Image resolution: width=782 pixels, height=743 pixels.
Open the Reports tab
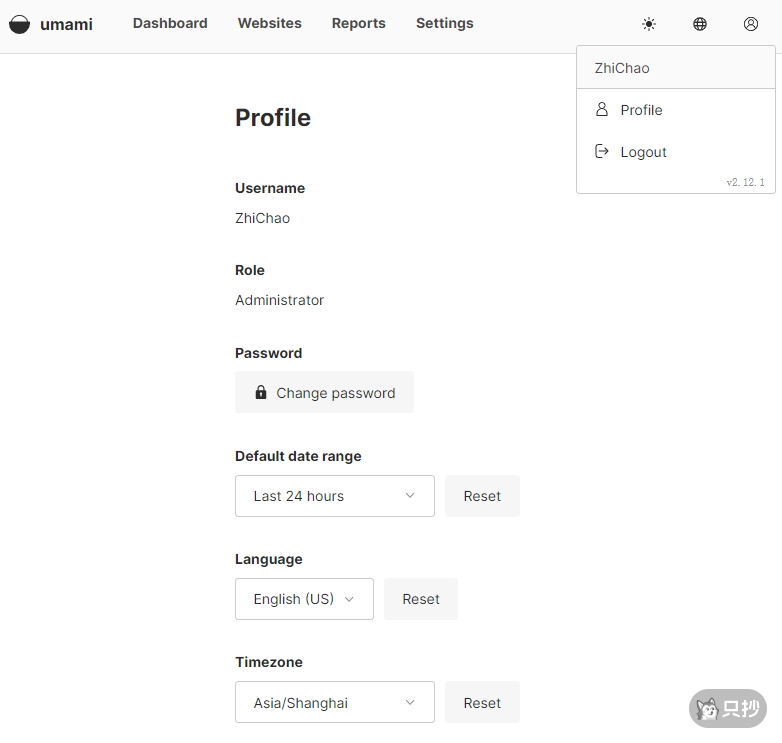(x=358, y=23)
